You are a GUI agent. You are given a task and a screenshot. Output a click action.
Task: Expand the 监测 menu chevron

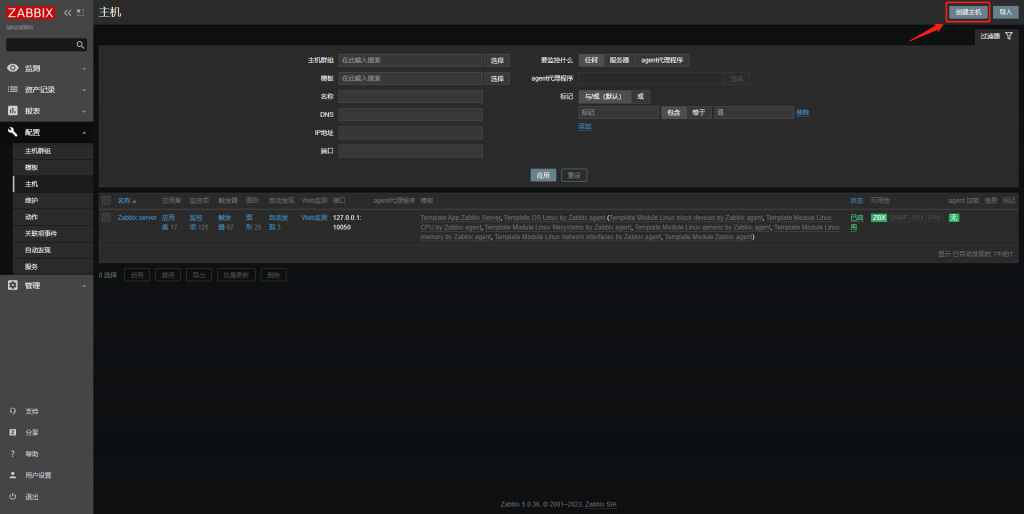pyautogui.click(x=84, y=69)
